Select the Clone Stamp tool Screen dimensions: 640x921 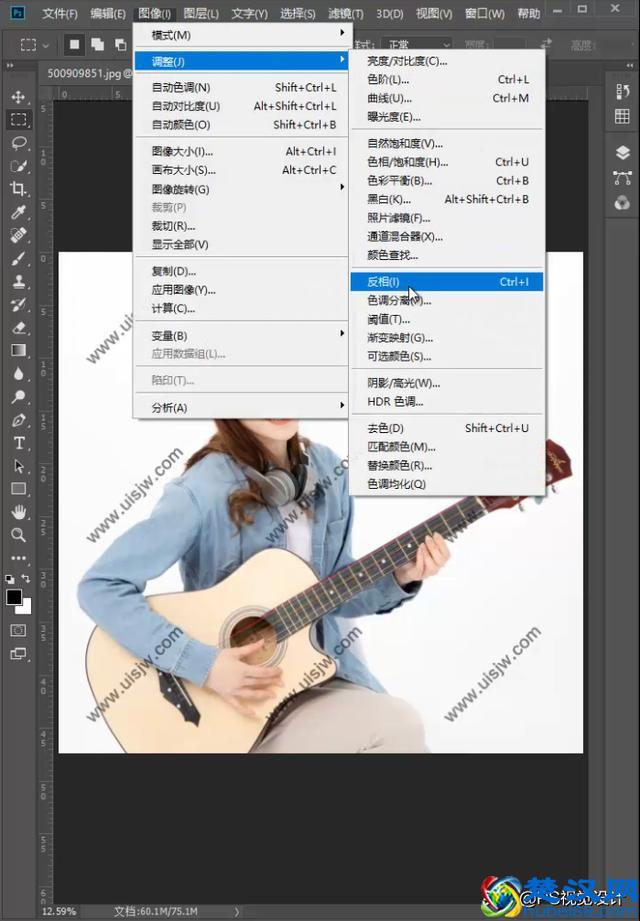[18, 282]
